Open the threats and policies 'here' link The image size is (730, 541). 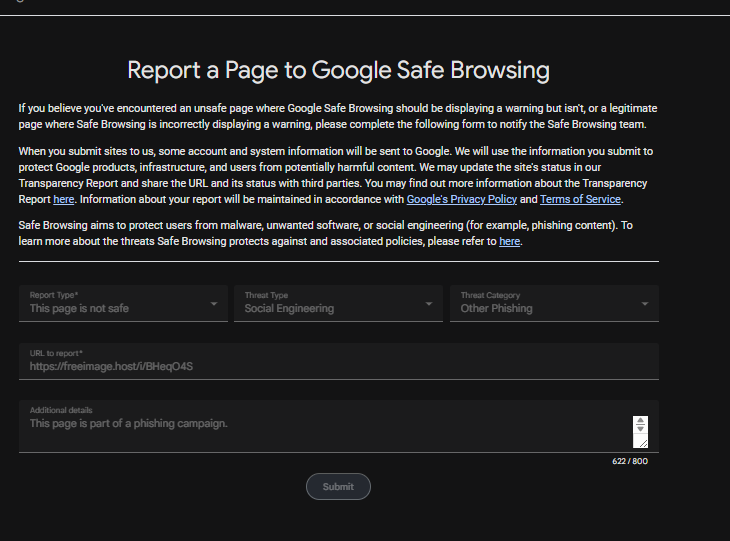509,241
